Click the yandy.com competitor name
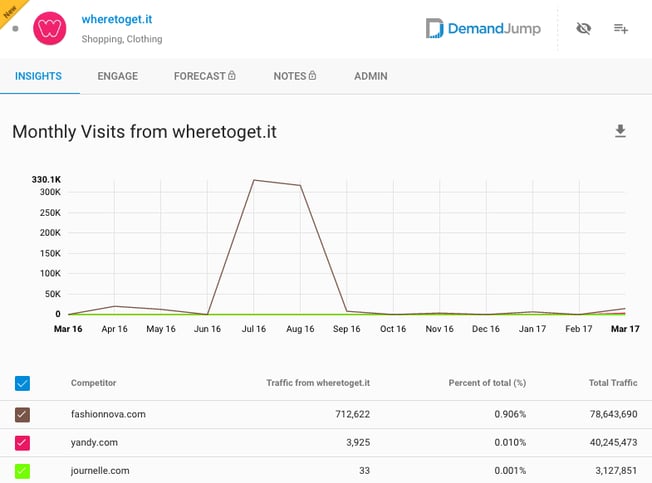The height and width of the screenshot is (483, 652). 94,442
